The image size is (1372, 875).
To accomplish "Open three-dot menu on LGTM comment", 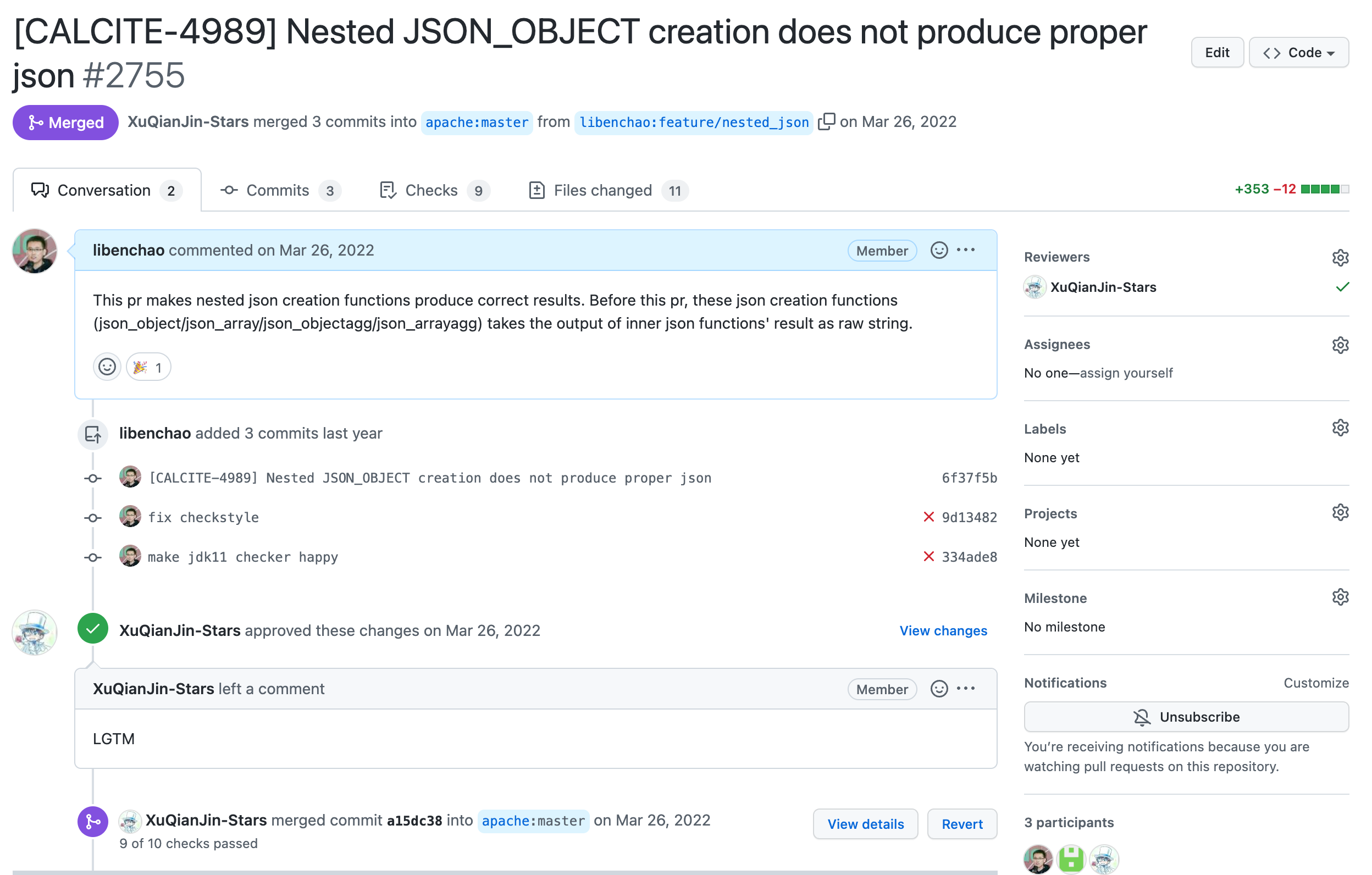I will 966,689.
